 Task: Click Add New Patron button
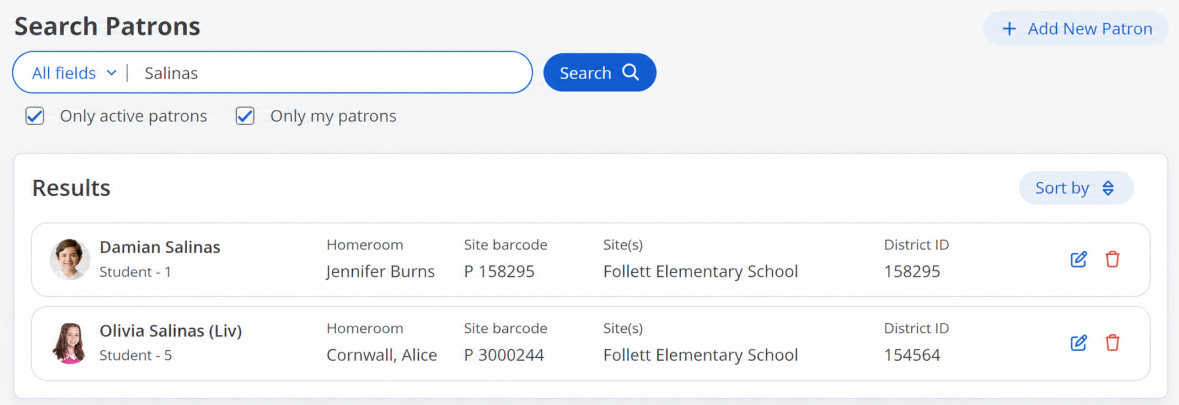pos(1076,29)
